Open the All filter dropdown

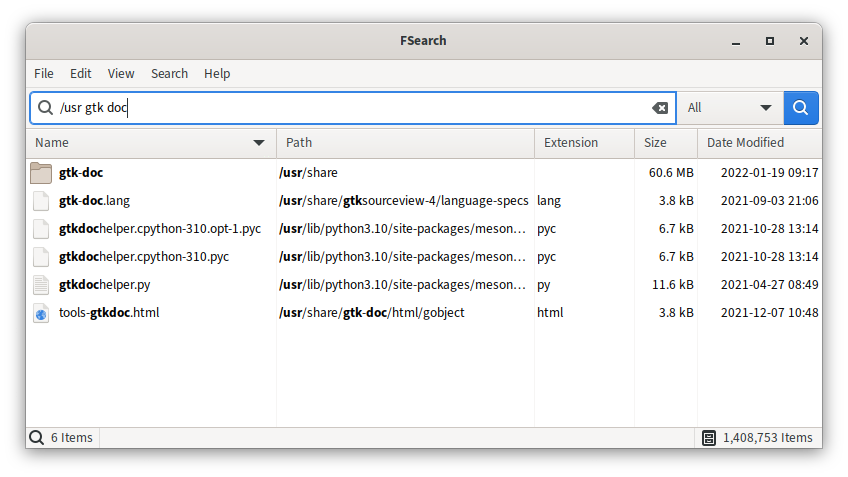729,108
